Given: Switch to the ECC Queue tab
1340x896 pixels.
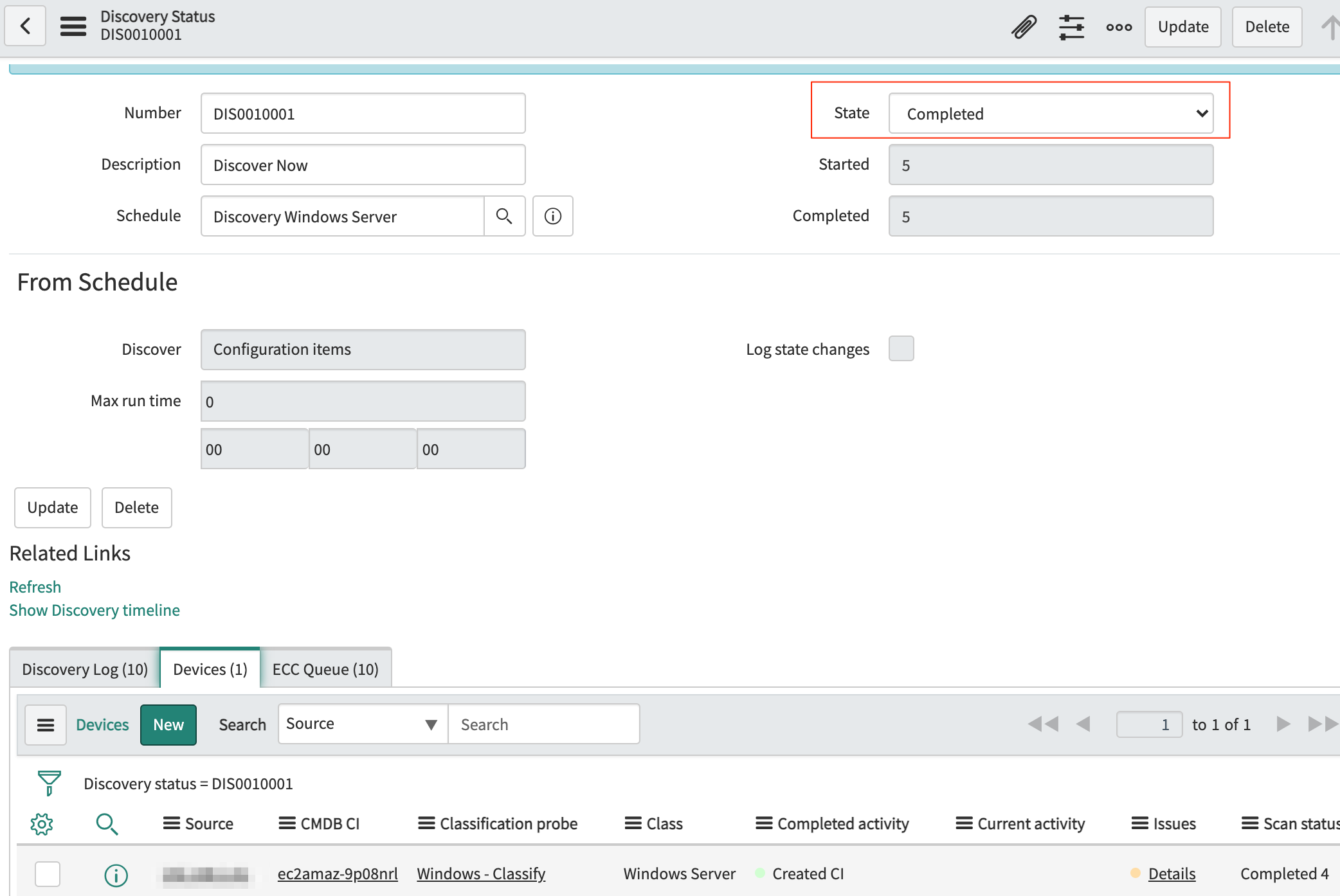Looking at the screenshot, I should coord(325,668).
